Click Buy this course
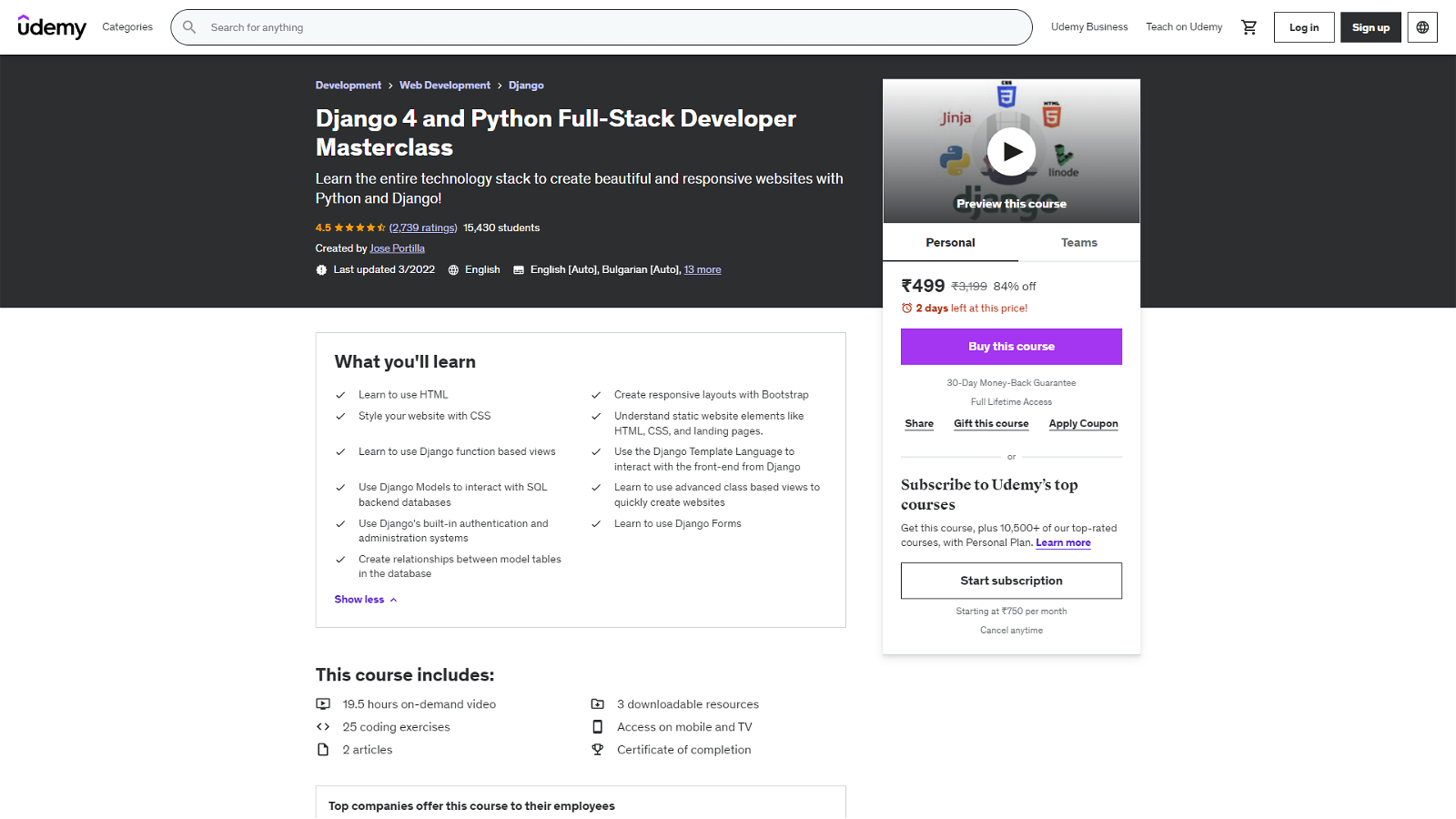 click(x=1011, y=347)
